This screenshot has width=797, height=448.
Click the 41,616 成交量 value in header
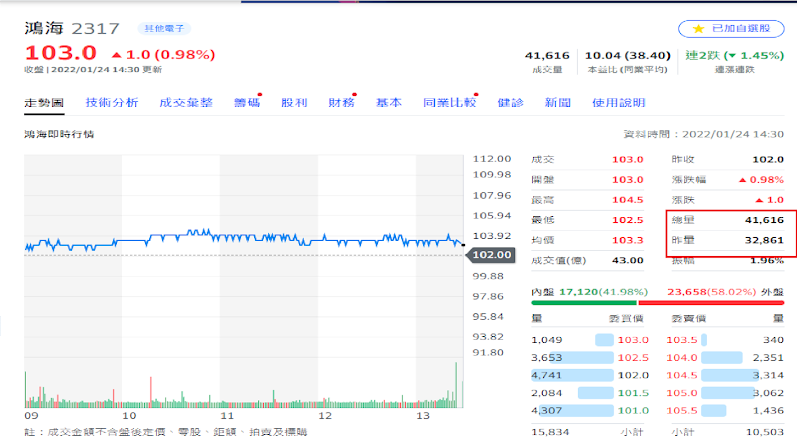(547, 55)
